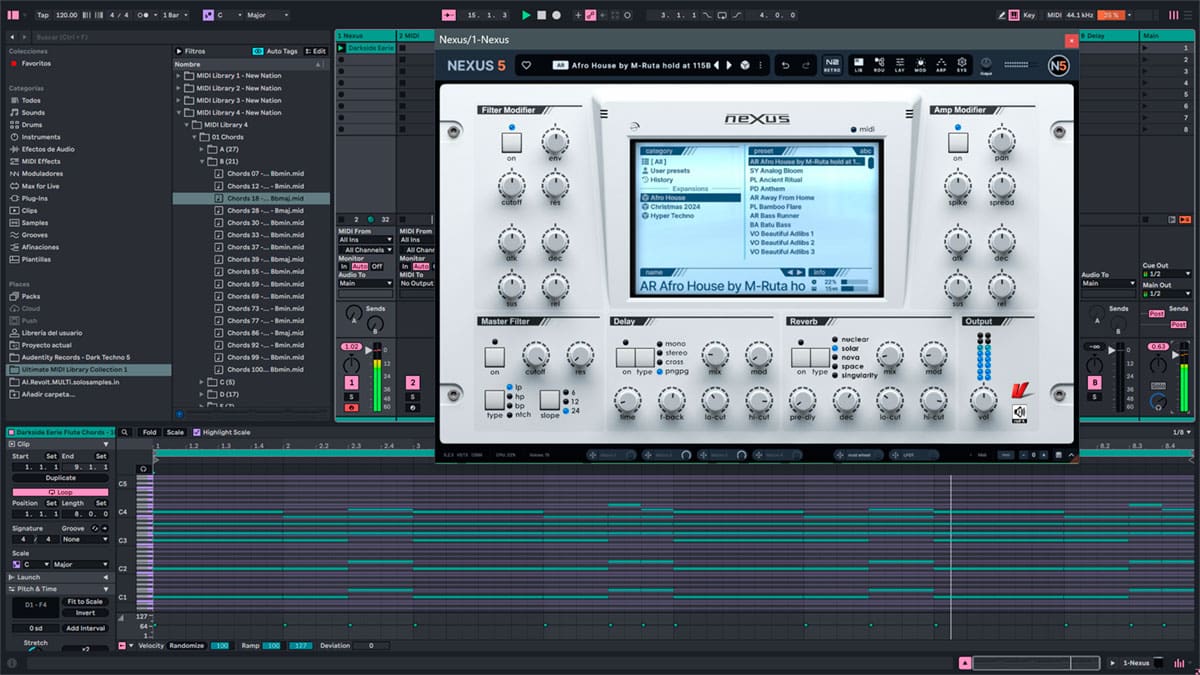
Task: Click the speaker icon in Nexus Output
Action: coord(1020,412)
